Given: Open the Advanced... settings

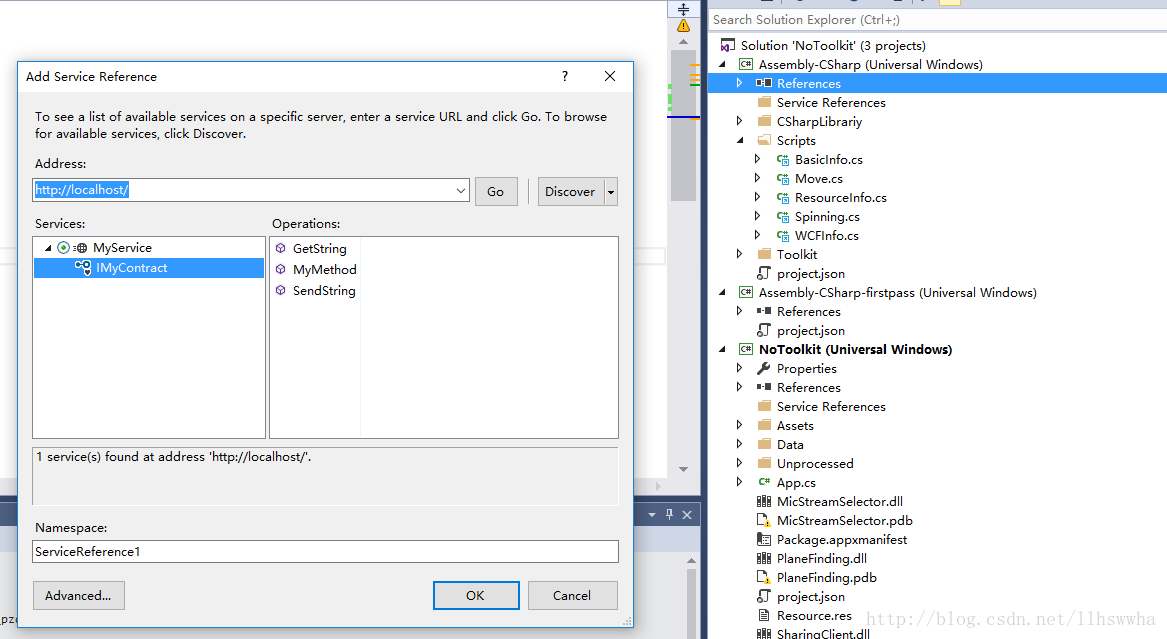Looking at the screenshot, I should click(78, 595).
